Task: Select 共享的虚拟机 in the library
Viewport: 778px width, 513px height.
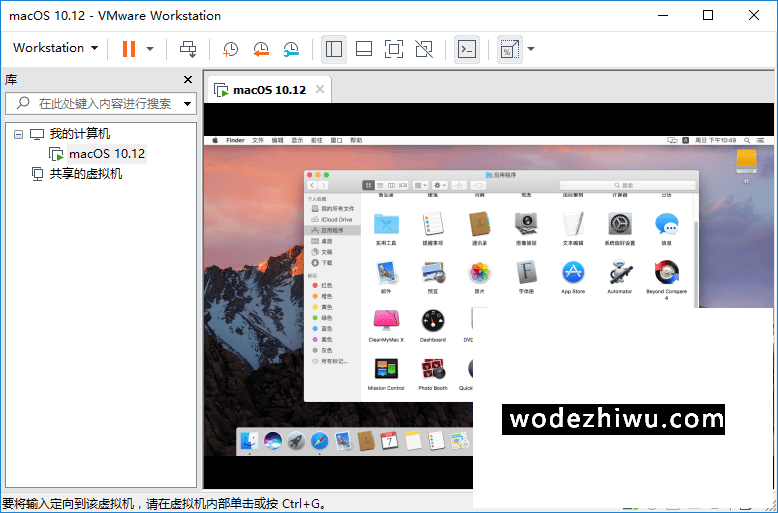Action: pos(85,174)
